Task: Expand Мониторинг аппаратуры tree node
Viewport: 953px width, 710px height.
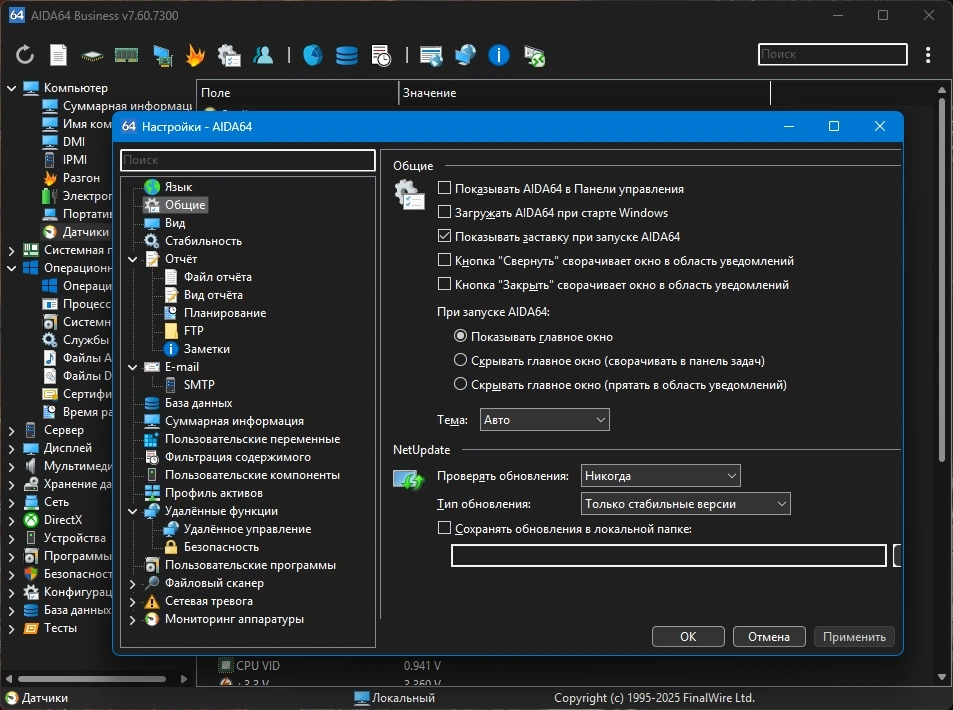Action: click(132, 619)
